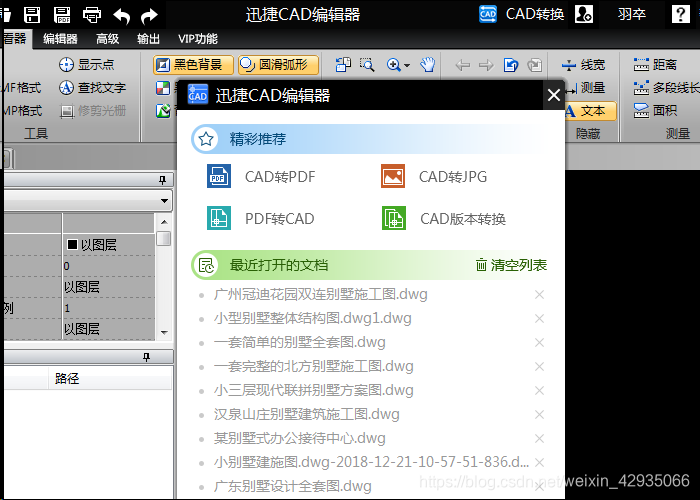Toggle 测量 display
The width and height of the screenshot is (700, 500).
pos(586,88)
